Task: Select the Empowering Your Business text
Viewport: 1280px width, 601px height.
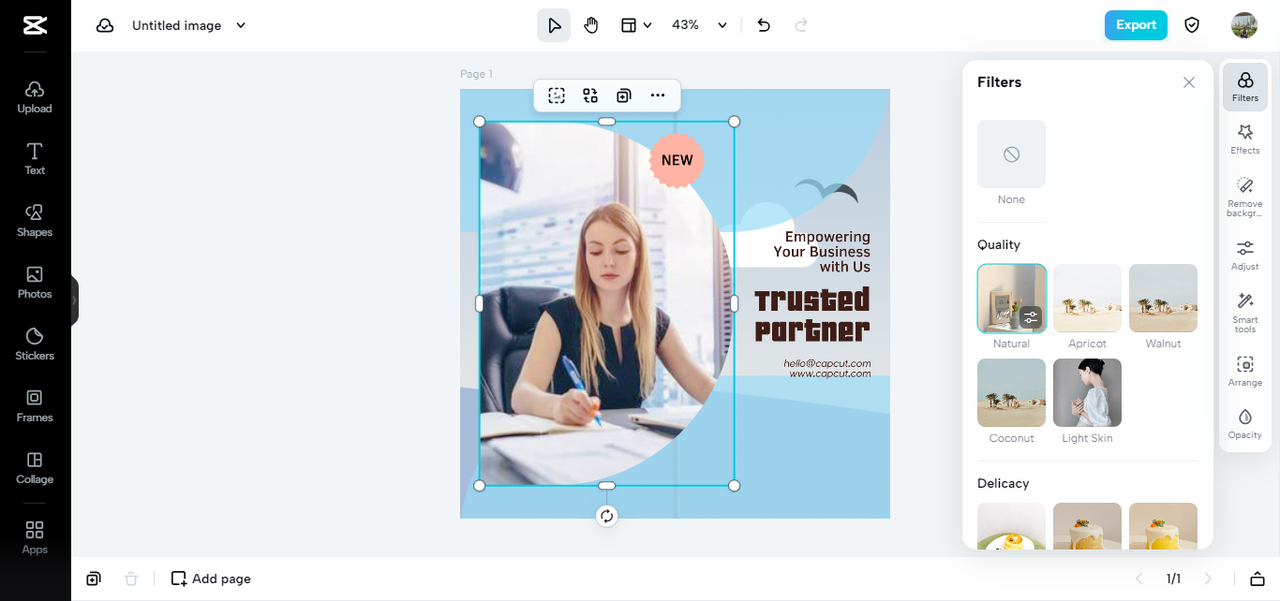Action: click(822, 252)
